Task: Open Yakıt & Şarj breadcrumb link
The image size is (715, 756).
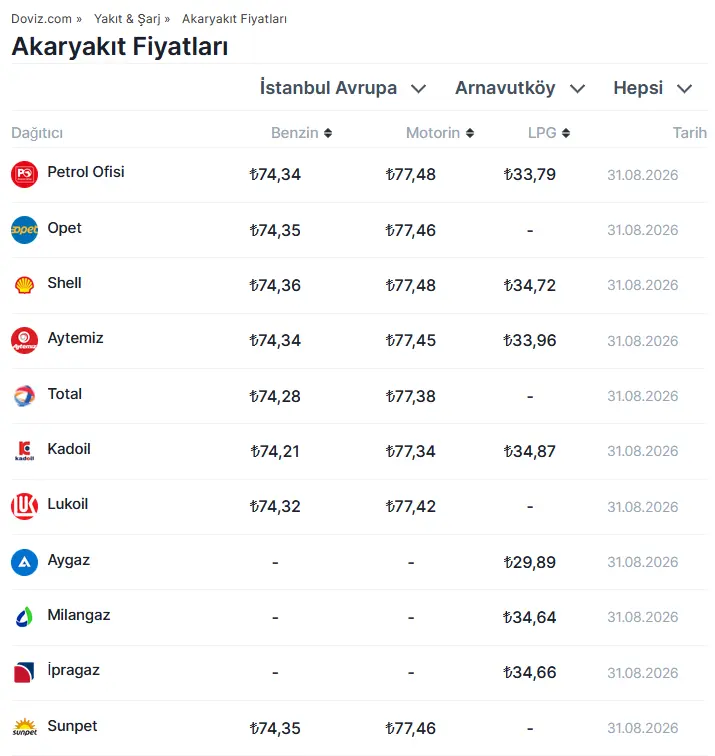Action: click(x=127, y=19)
